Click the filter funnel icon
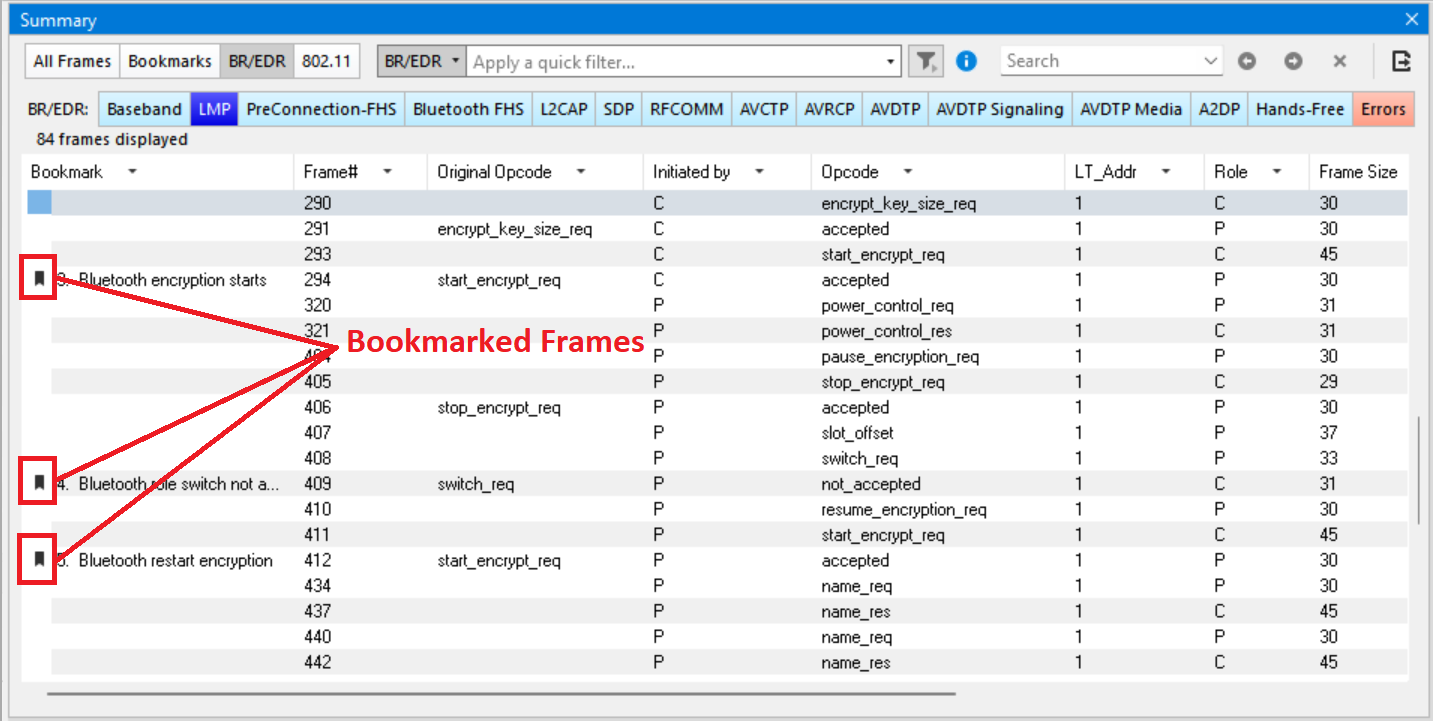The image size is (1433, 721). pos(927,62)
